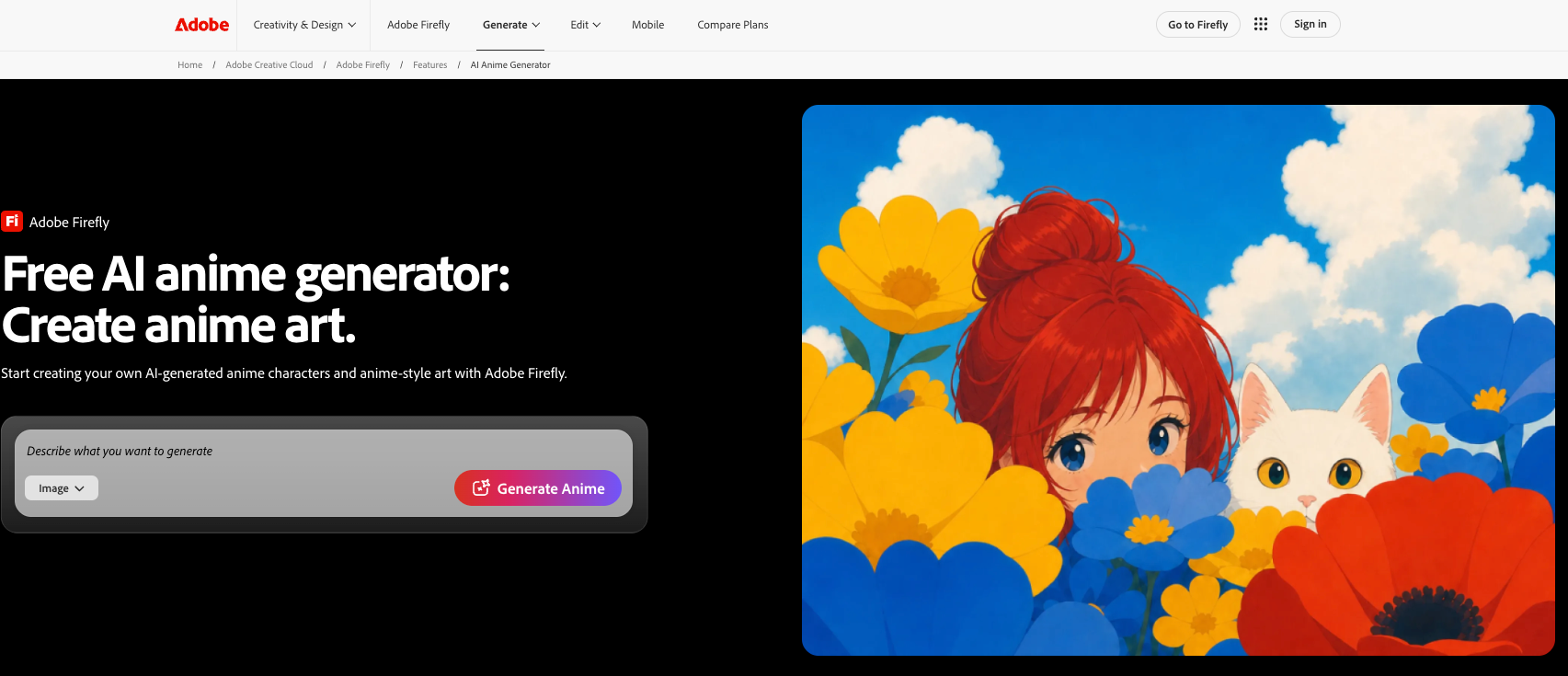Go to Home breadcrumb
This screenshot has height=676, width=1568.
point(189,65)
